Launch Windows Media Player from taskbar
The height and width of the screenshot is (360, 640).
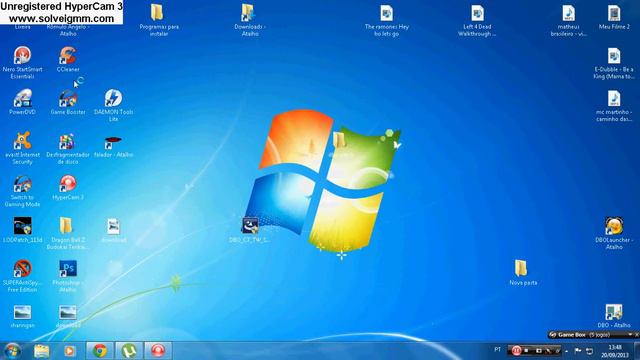tap(69, 351)
